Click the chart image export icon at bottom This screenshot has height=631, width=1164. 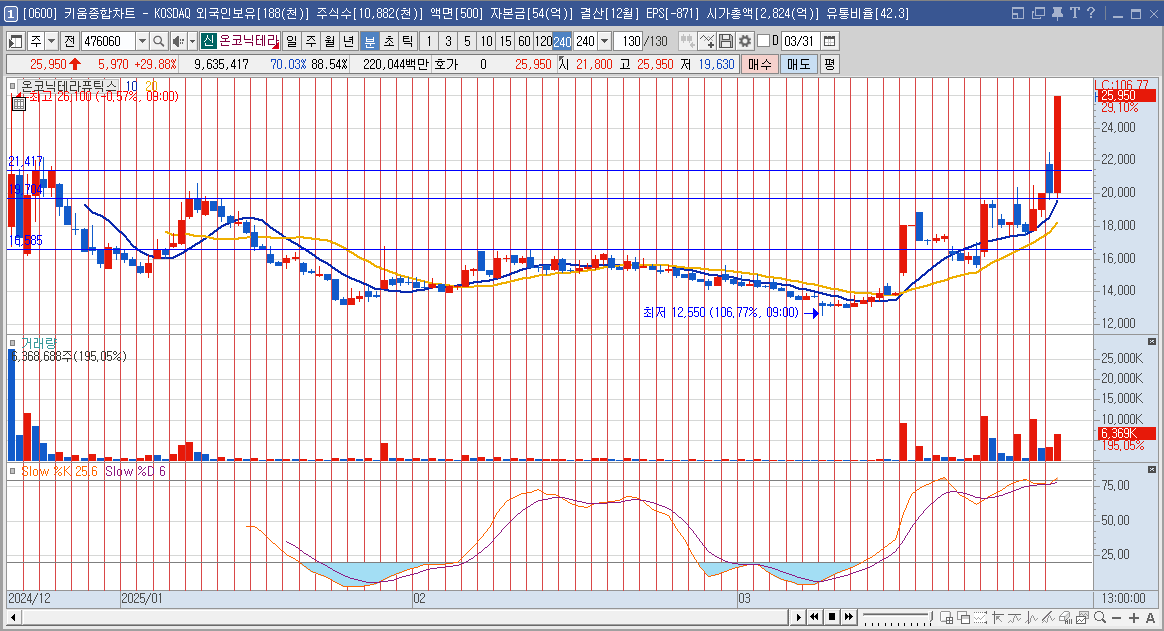point(1082,618)
